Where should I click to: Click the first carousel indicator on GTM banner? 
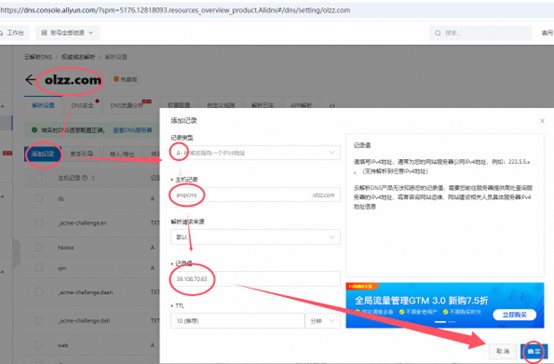440,322
